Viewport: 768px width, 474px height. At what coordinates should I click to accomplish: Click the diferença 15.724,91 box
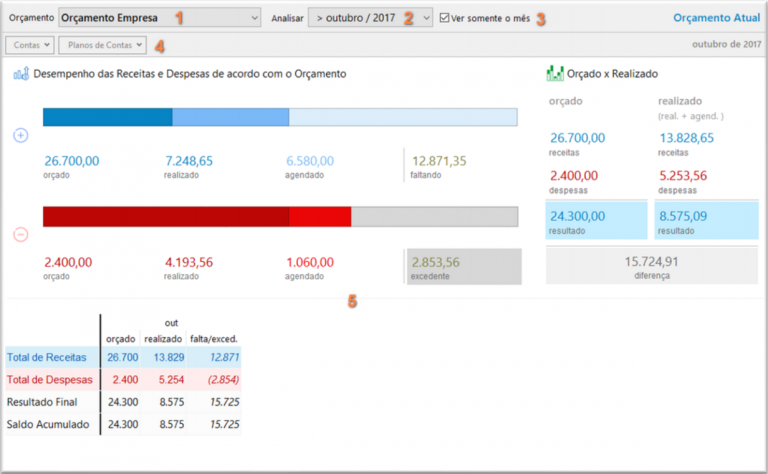pos(651,266)
